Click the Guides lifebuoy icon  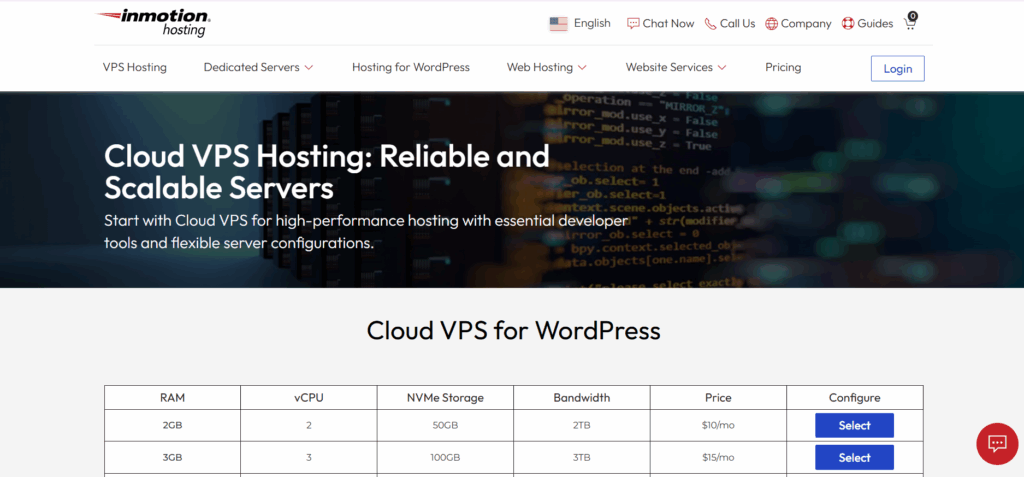point(847,23)
